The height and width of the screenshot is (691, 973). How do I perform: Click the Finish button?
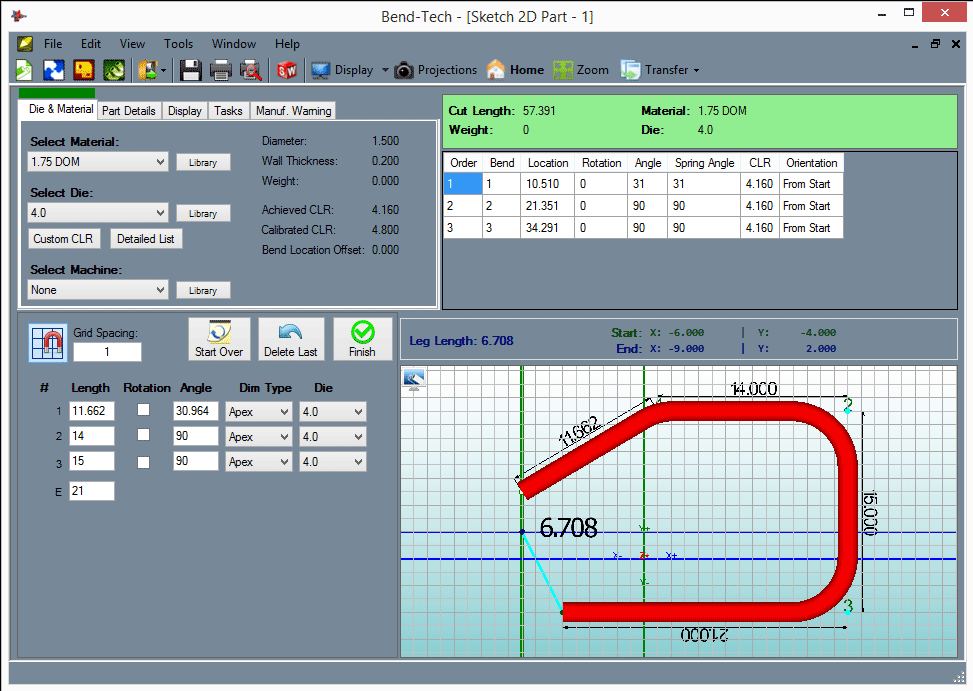(x=362, y=338)
